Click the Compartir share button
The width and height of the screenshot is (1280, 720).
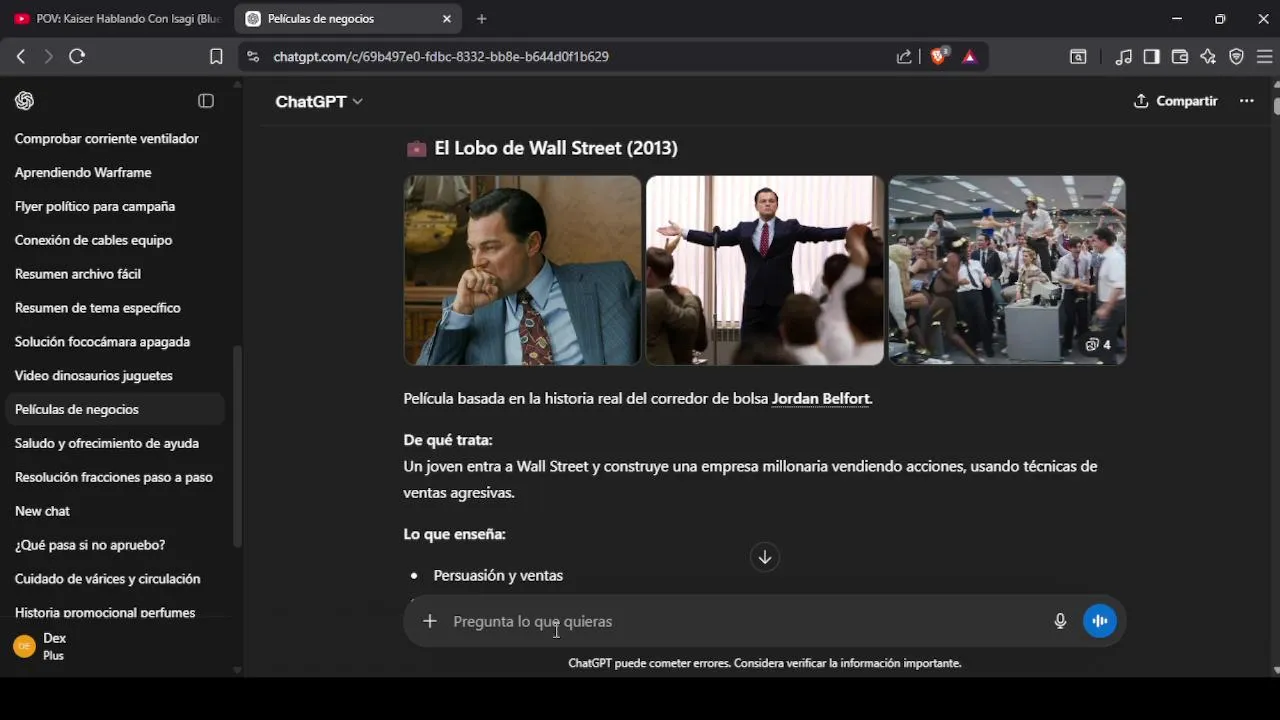point(1175,101)
